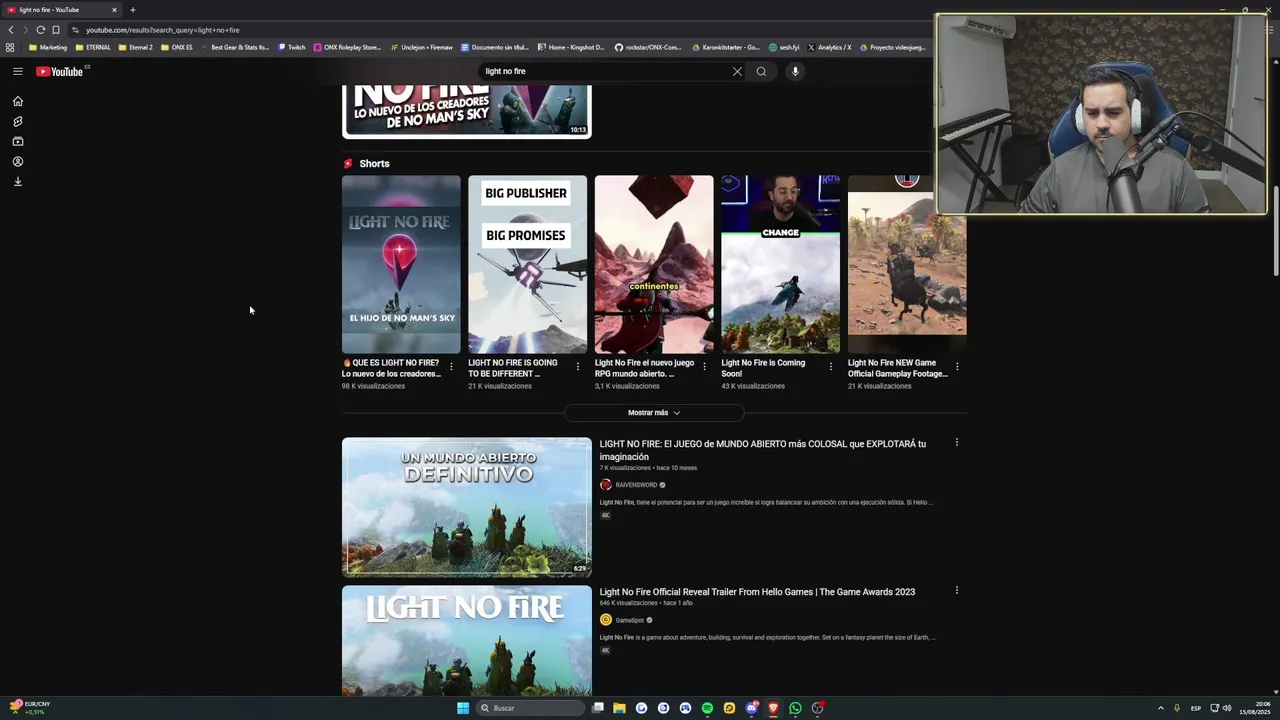Open the ONX ES bookmarks folder

coord(177,47)
